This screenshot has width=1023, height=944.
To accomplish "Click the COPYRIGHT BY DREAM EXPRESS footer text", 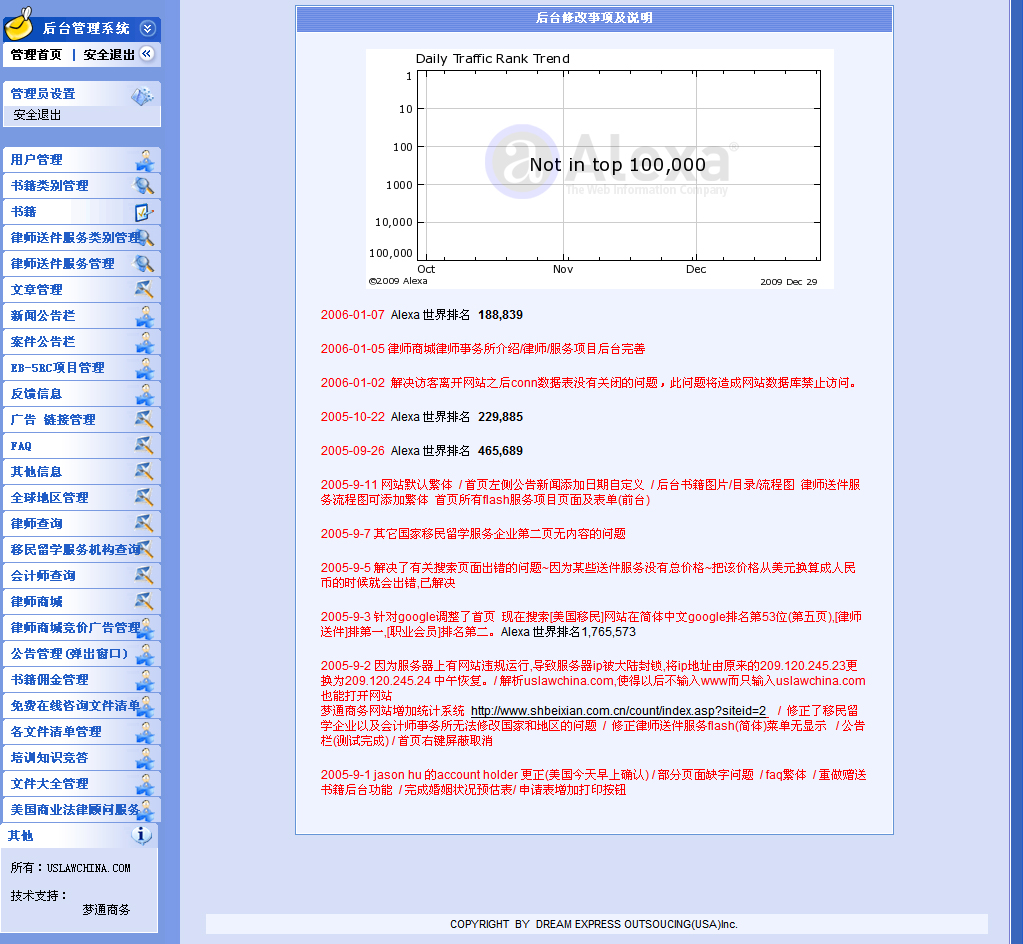I will point(594,924).
